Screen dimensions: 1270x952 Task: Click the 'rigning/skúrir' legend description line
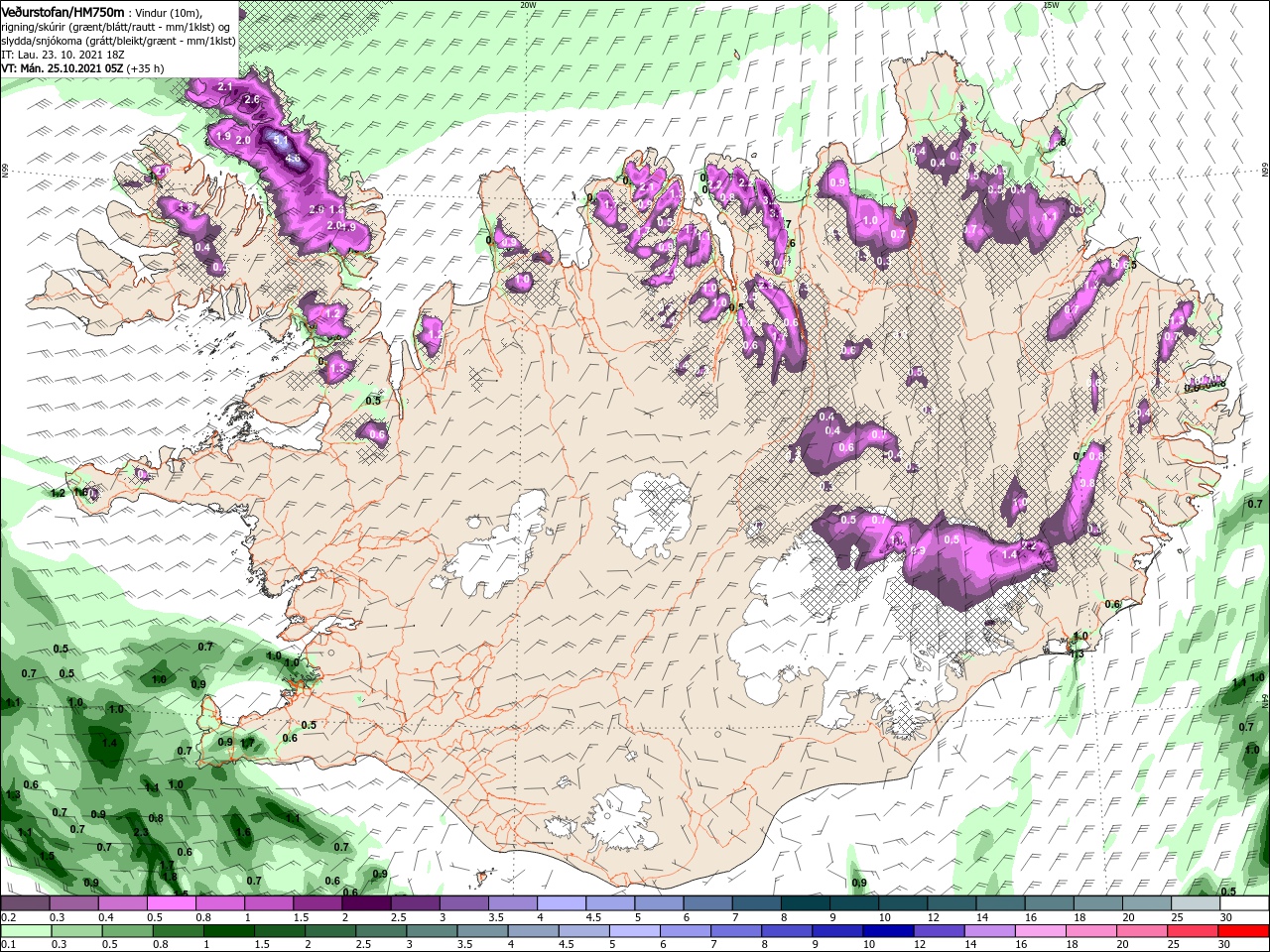[x=115, y=26]
